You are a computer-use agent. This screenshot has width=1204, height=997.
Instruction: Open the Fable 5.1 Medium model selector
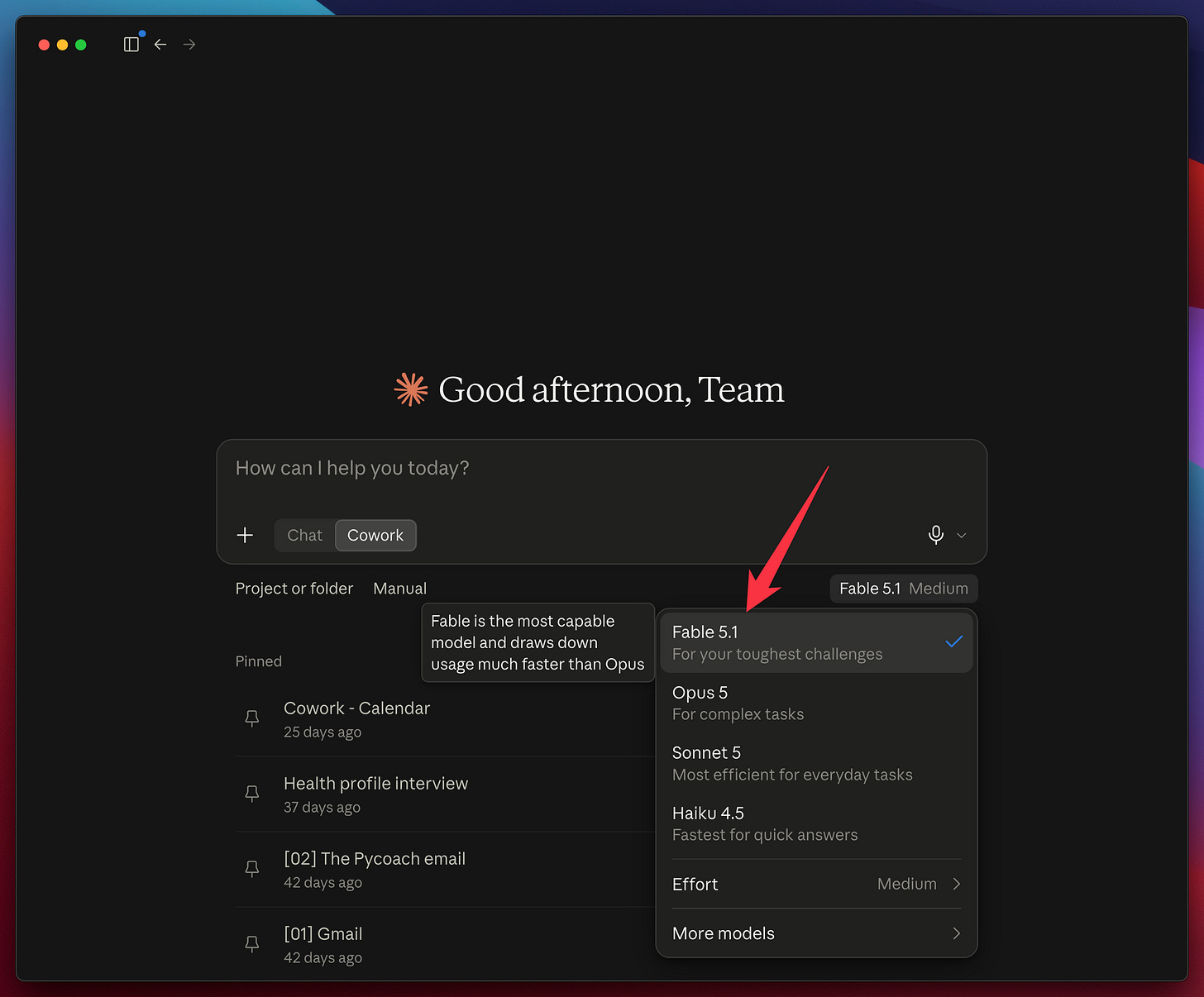pyautogui.click(x=904, y=589)
